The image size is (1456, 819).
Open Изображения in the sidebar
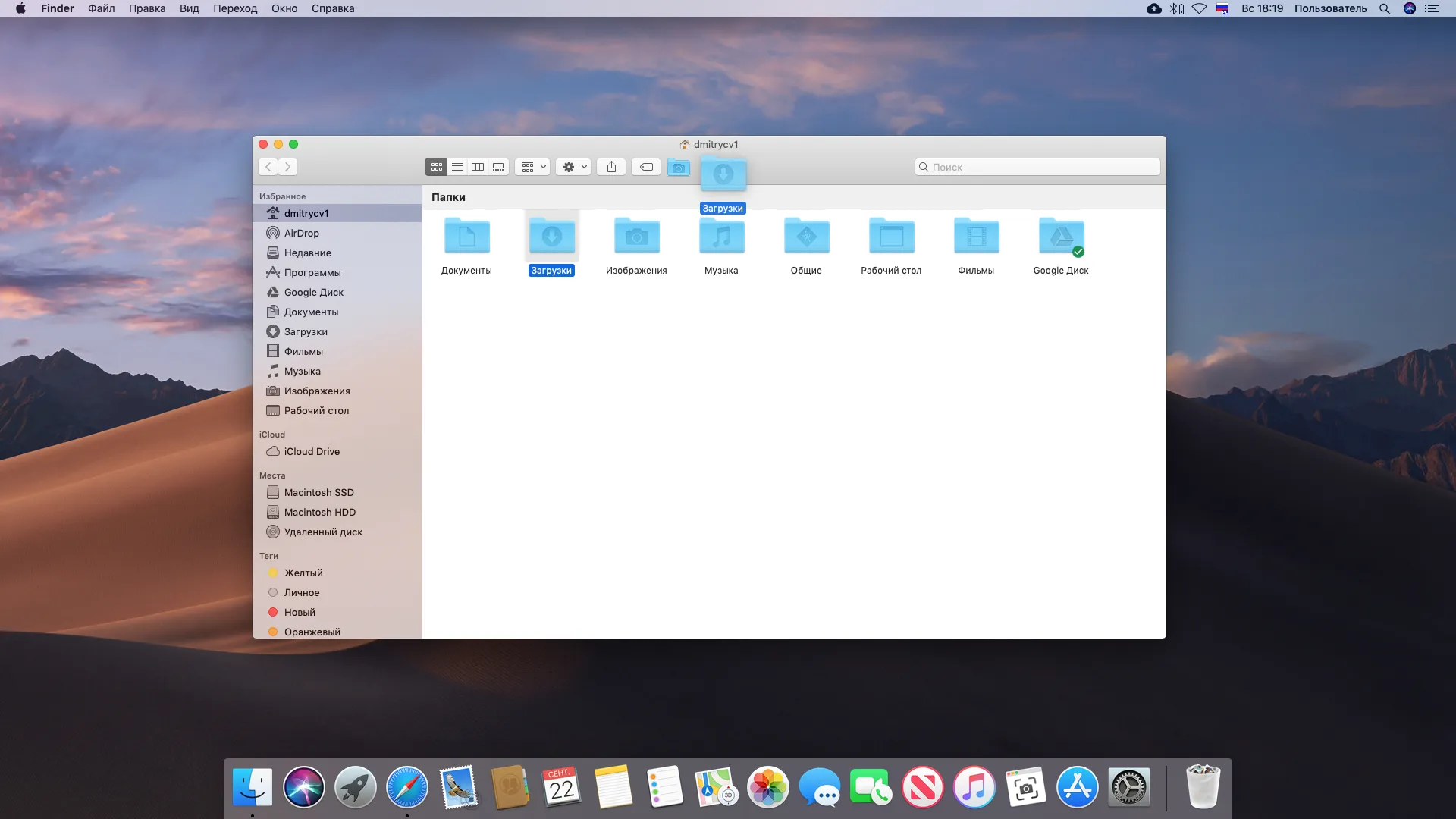coord(337,391)
